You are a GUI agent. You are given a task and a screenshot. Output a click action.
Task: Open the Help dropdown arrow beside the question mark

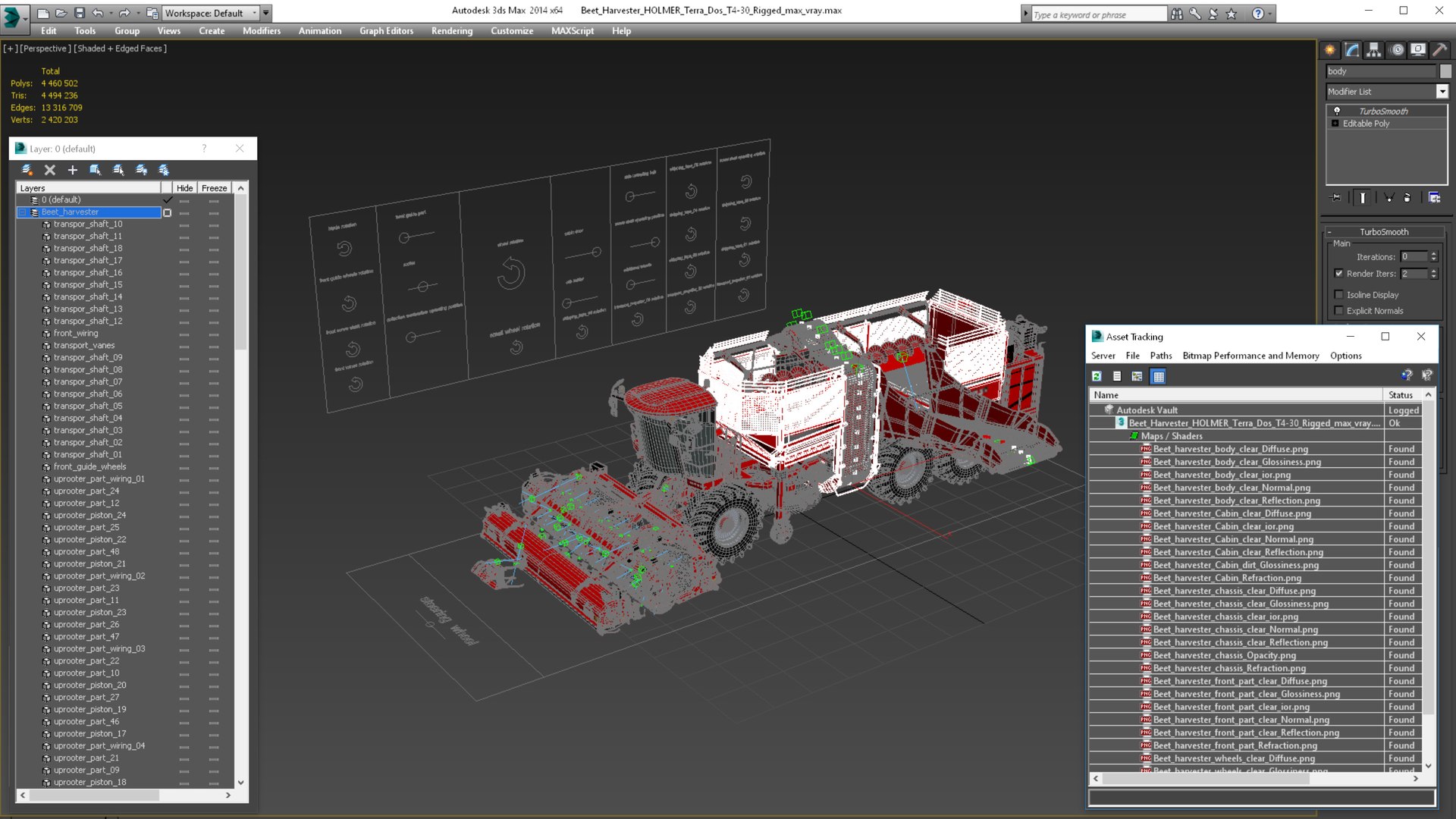(1270, 14)
